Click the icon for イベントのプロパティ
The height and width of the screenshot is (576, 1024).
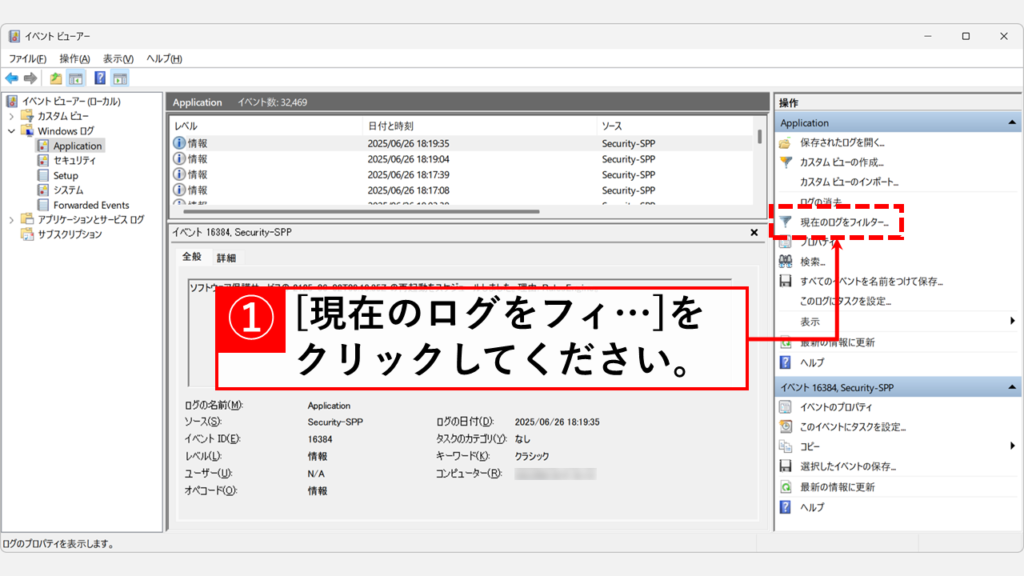tap(786, 407)
